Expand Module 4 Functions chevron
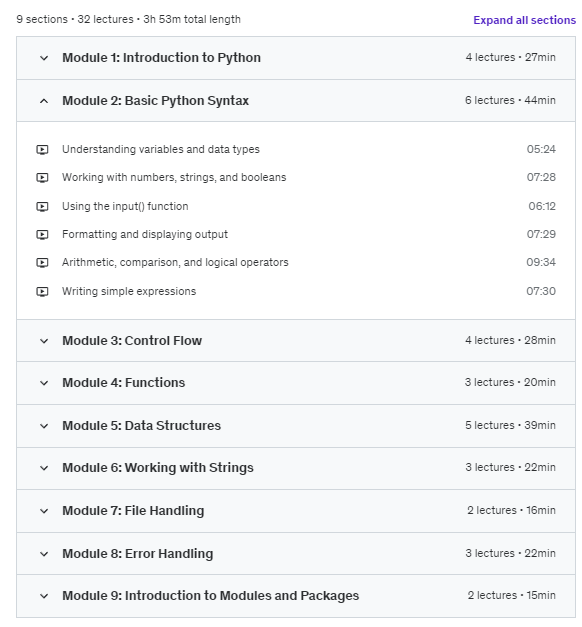 pos(44,383)
